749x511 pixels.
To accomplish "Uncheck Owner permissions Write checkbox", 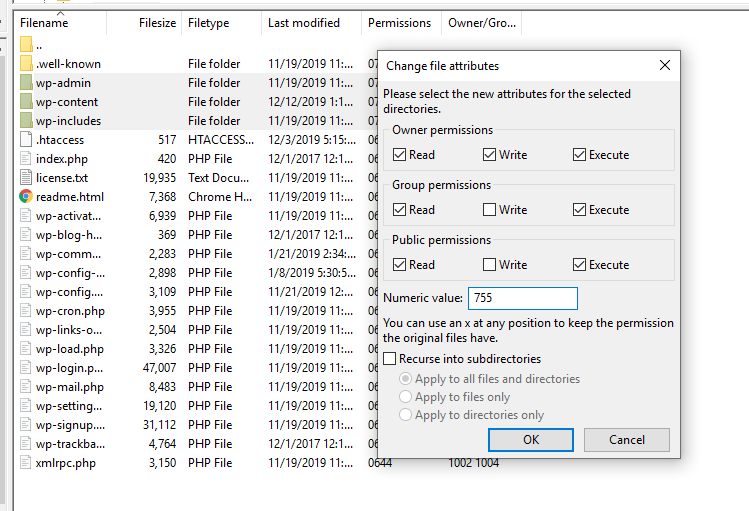I will (489, 155).
